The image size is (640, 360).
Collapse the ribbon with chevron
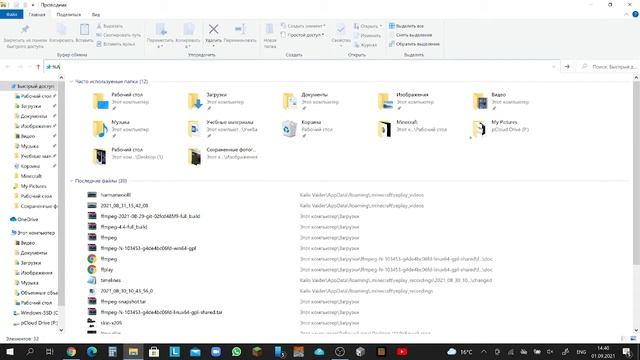click(x=627, y=14)
